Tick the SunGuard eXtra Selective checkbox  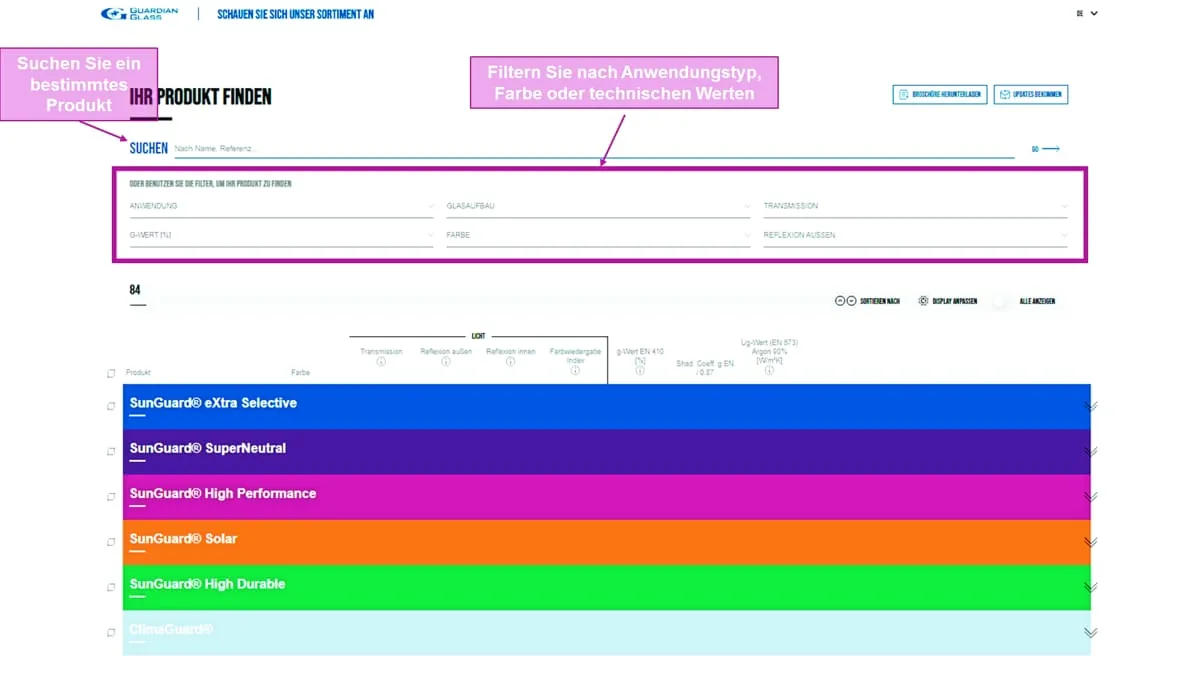click(x=111, y=406)
